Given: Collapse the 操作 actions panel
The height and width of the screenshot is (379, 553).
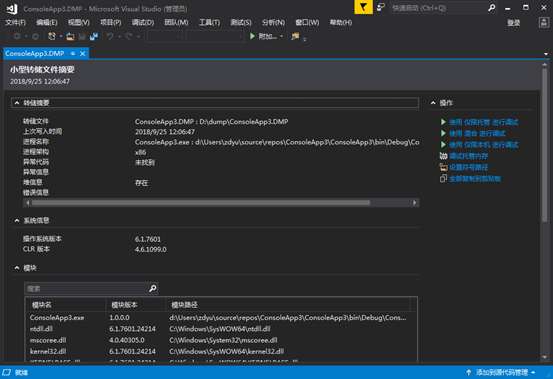Looking at the screenshot, I should pos(433,103).
